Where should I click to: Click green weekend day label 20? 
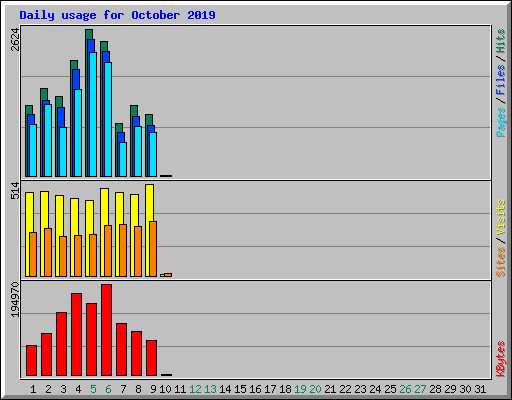click(x=315, y=389)
